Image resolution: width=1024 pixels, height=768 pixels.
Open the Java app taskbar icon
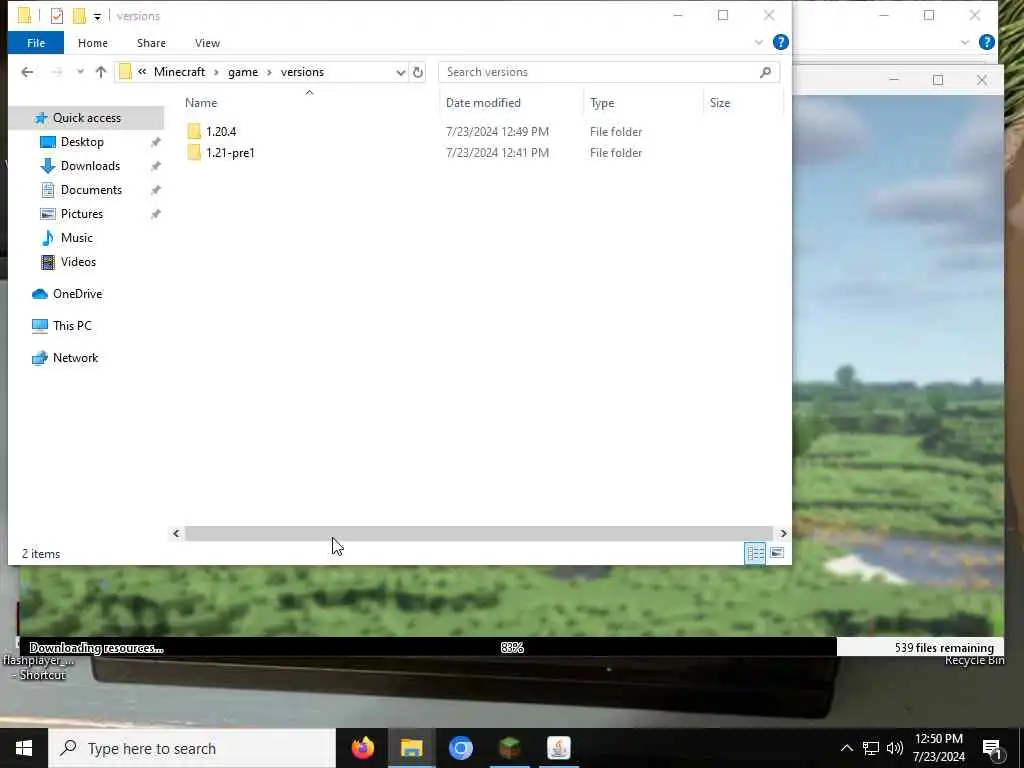558,748
